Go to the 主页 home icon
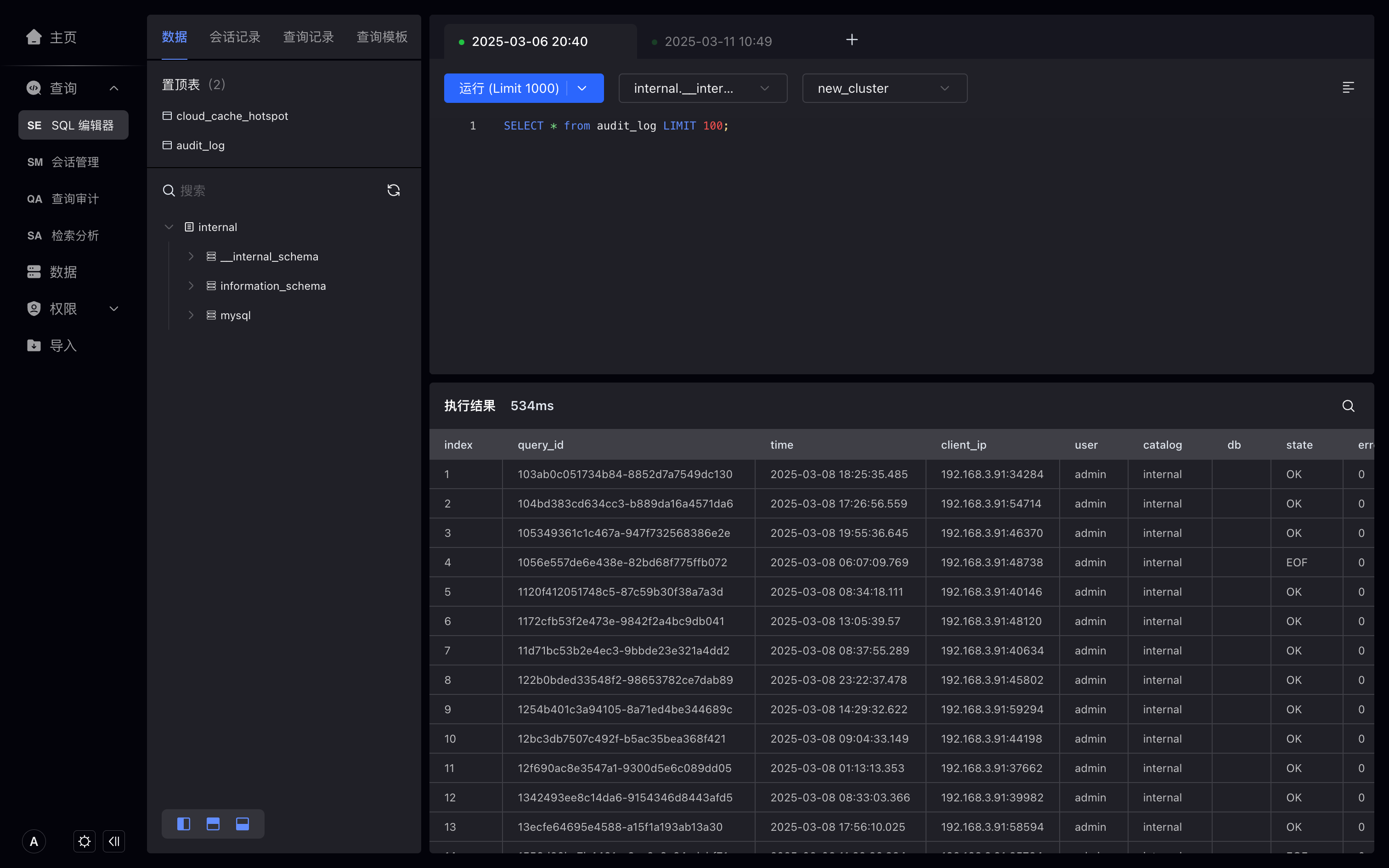 (34, 37)
